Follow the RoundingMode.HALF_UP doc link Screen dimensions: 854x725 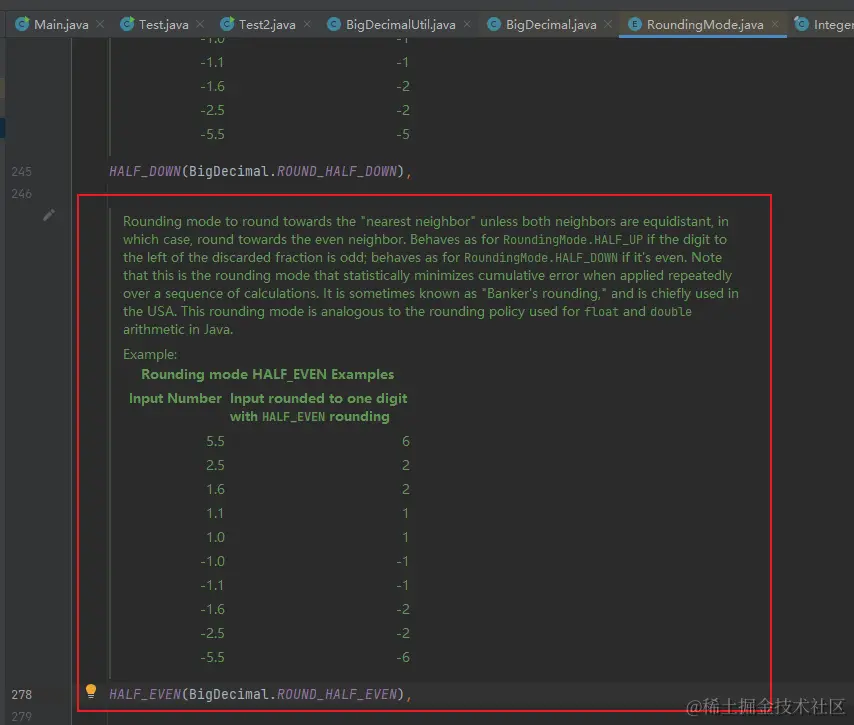(572, 240)
